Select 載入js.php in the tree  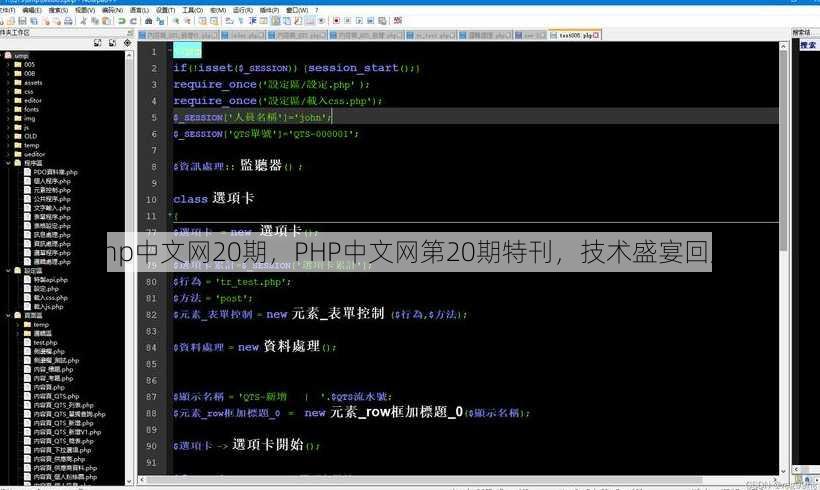49,306
